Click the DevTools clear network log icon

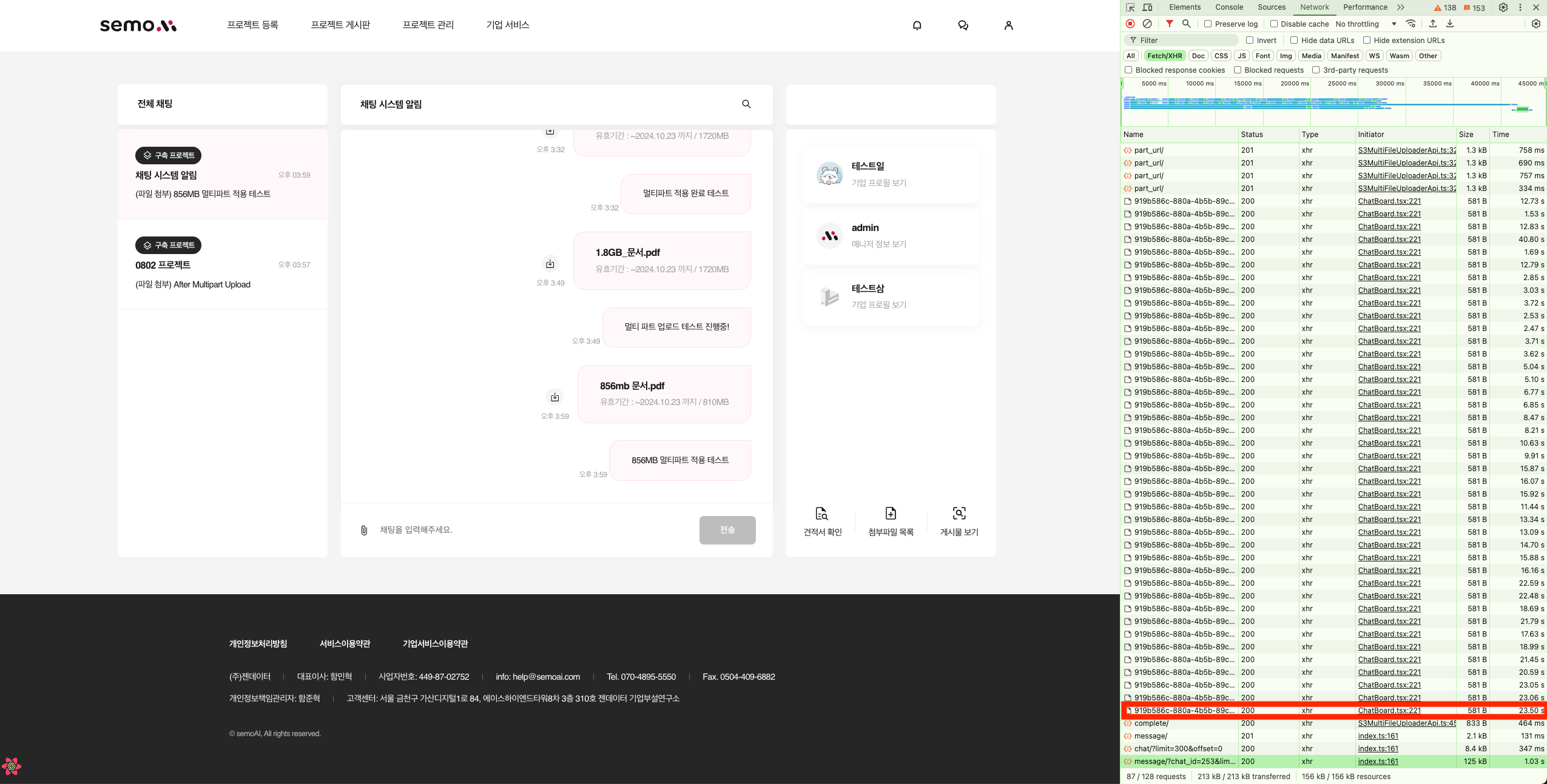(x=1147, y=24)
